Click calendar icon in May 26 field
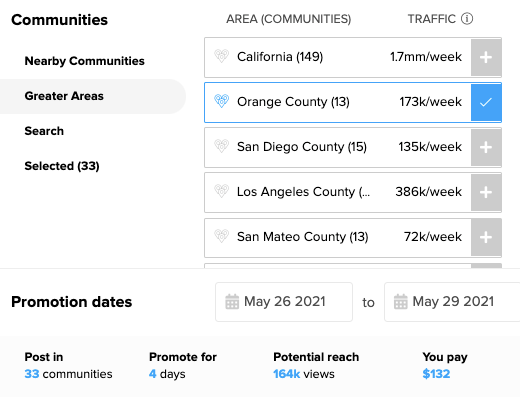The width and height of the screenshot is (520, 402). coord(232,302)
